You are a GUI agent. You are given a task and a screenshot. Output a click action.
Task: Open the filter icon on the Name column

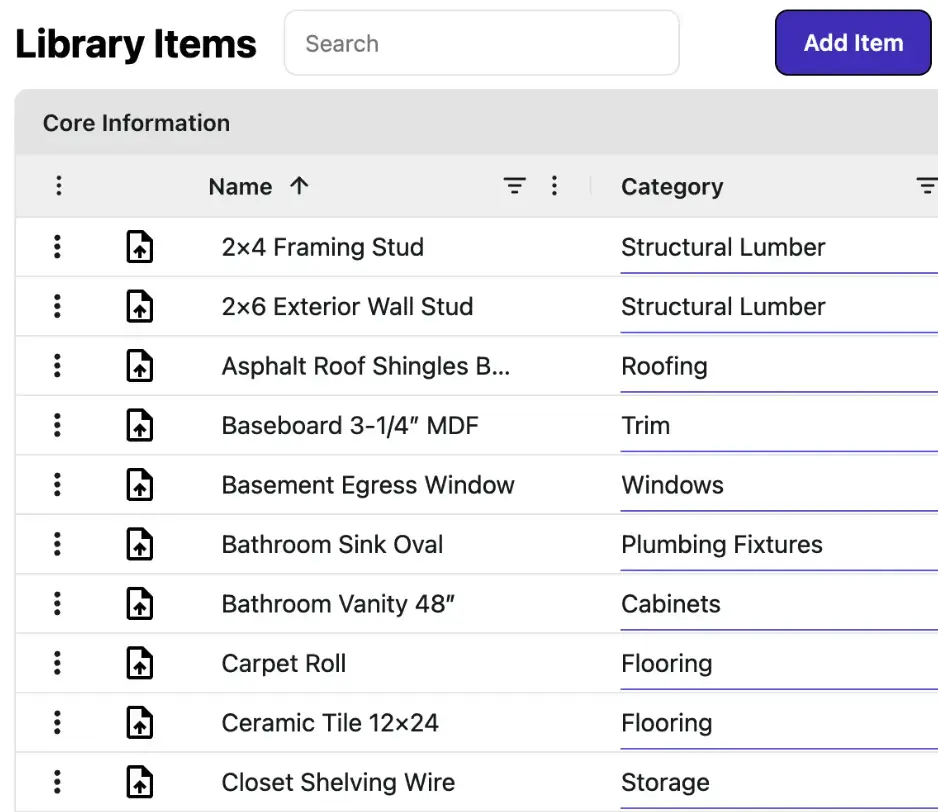(x=514, y=186)
